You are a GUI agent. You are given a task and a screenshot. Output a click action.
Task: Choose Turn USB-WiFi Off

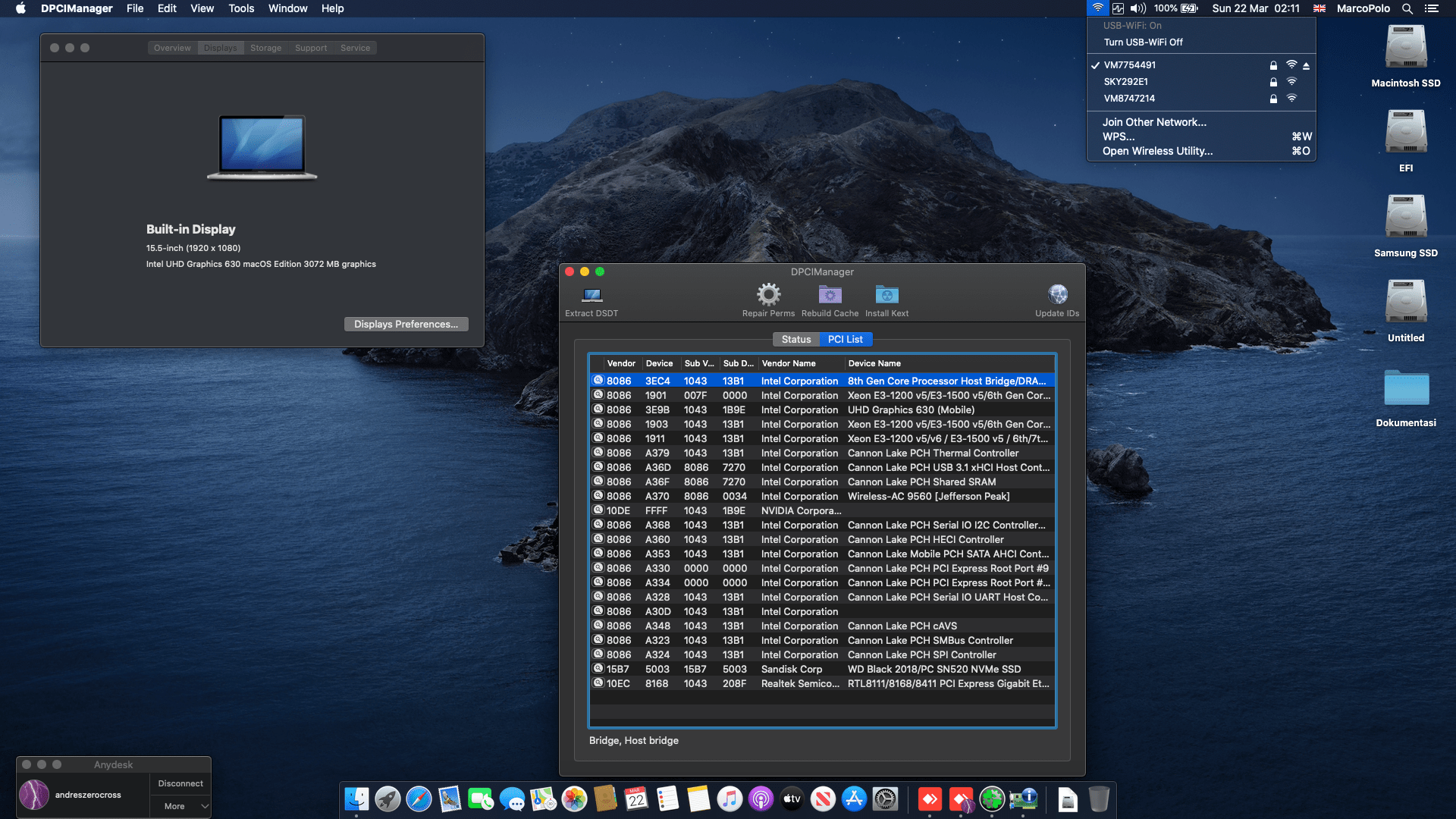pyautogui.click(x=1143, y=42)
